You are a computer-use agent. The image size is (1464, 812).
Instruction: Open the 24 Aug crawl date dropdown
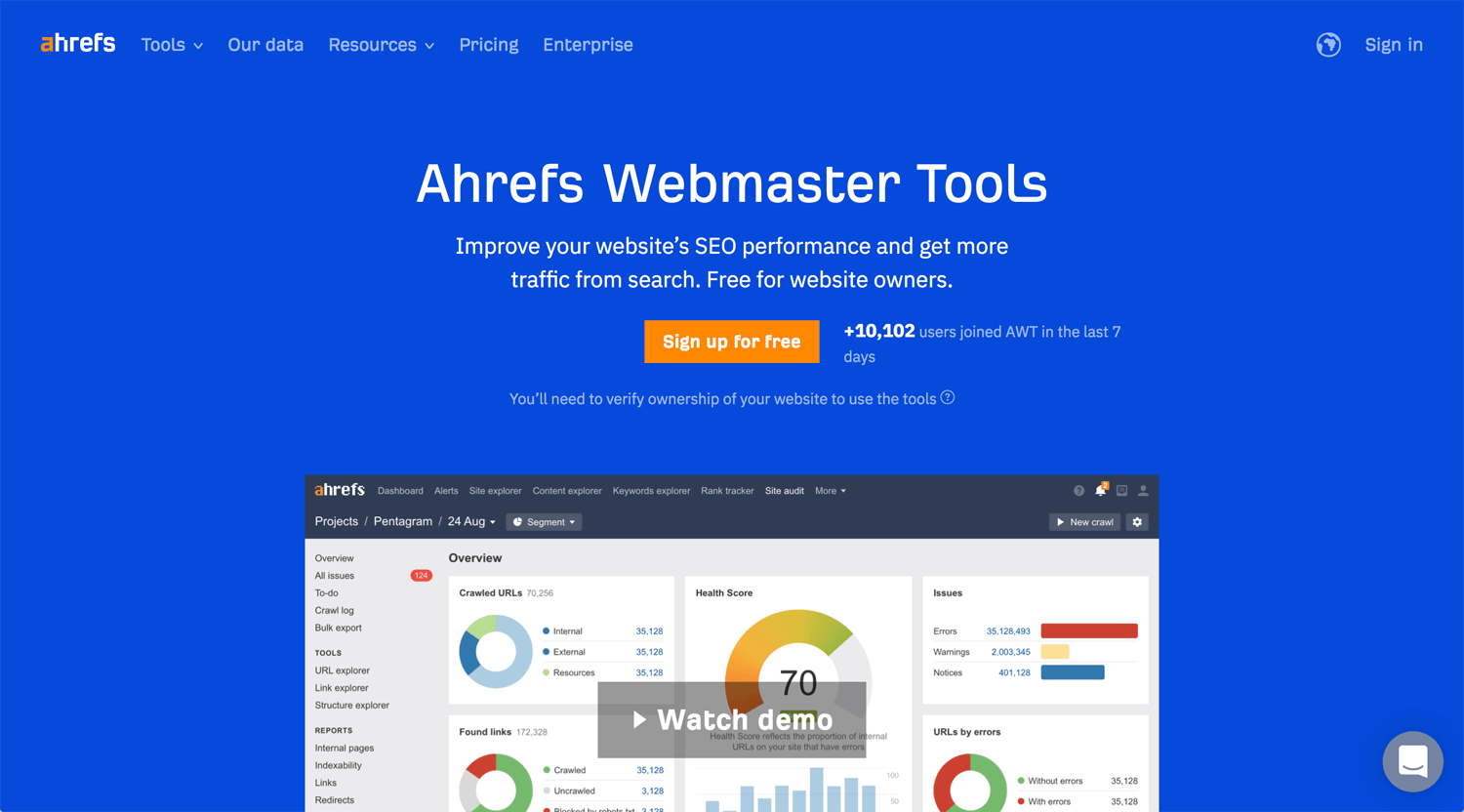coord(471,522)
